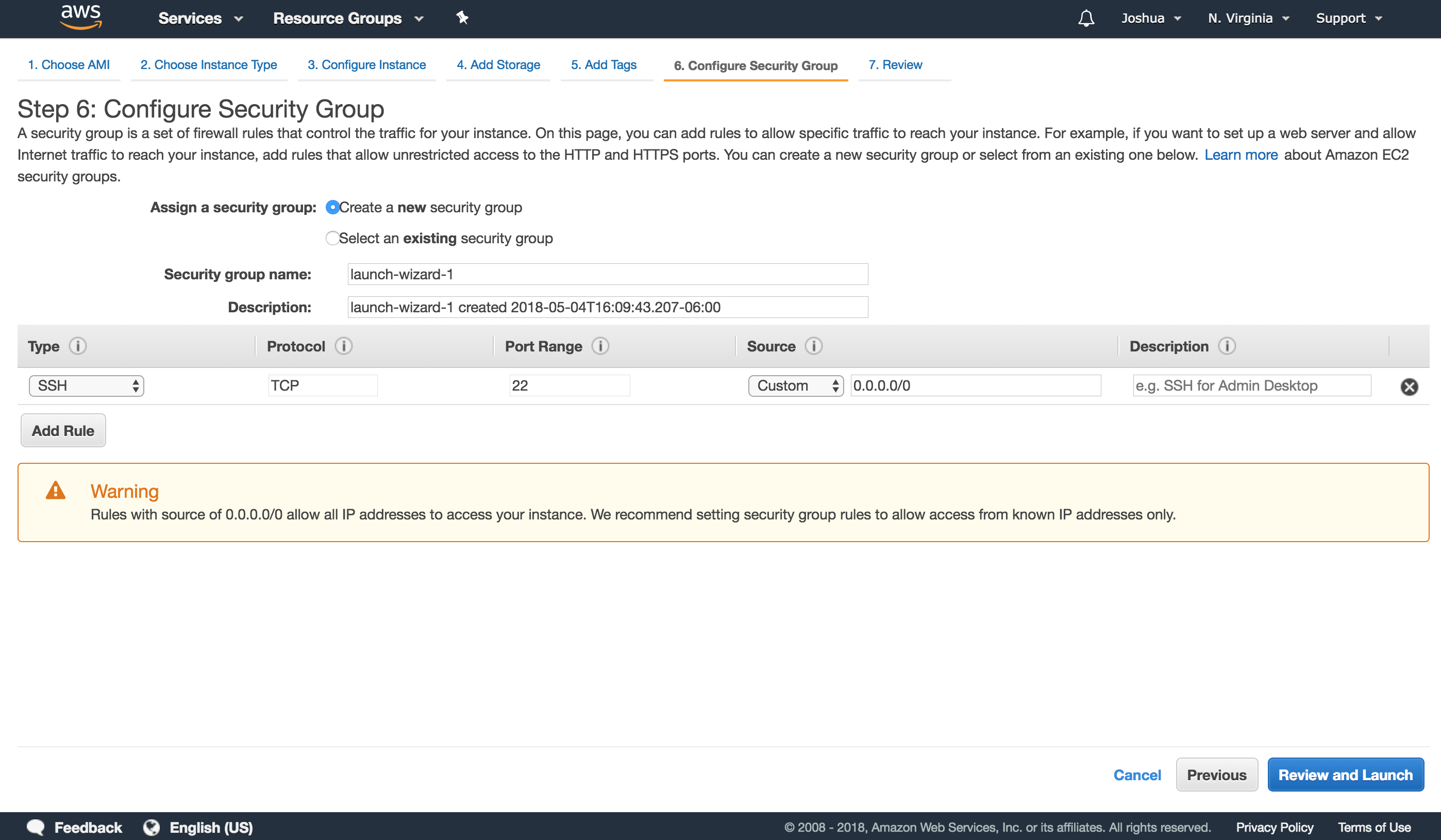
Task: Click the SSH type dropdown
Action: tap(86, 384)
